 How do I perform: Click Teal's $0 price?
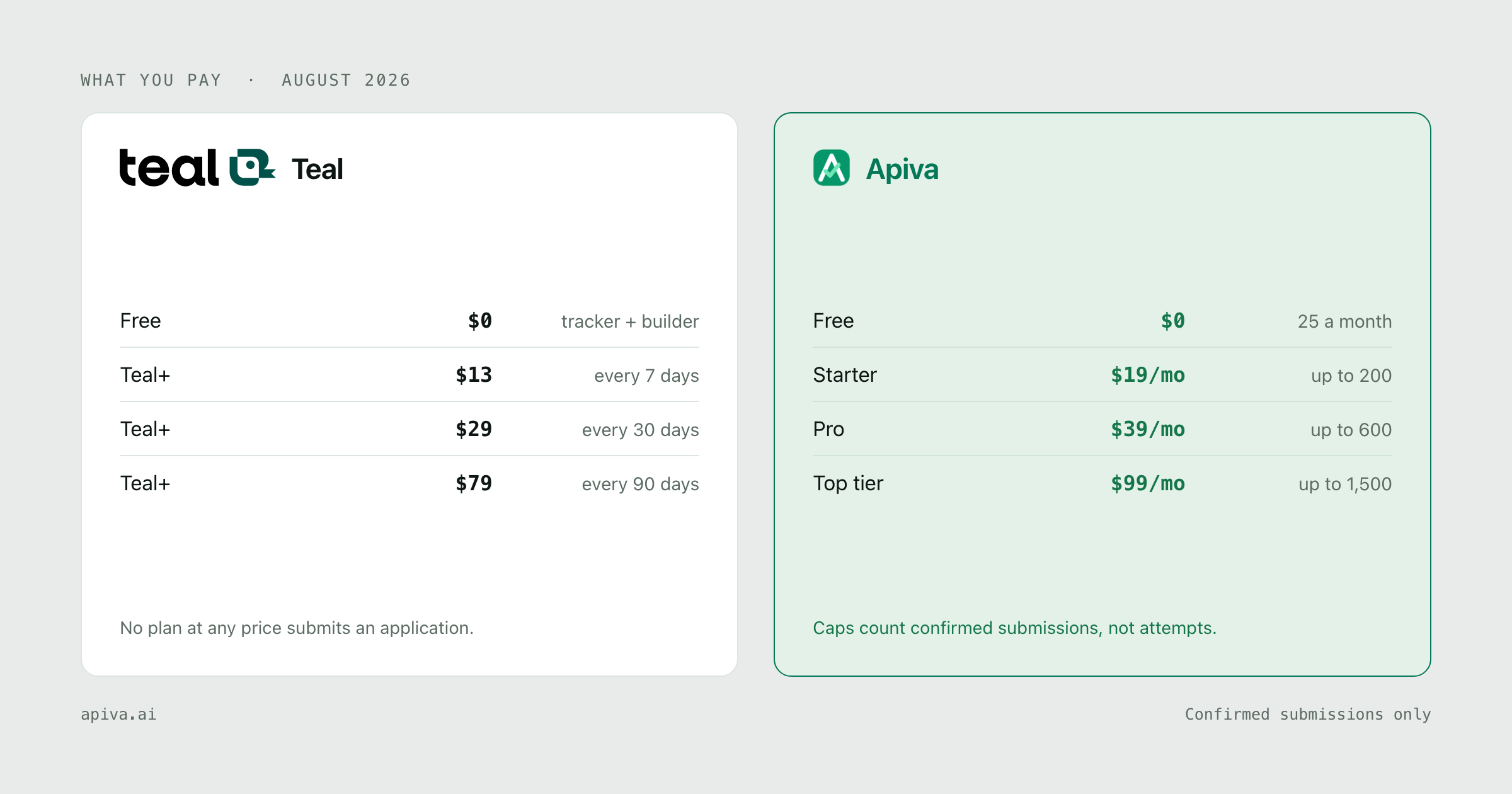coord(480,321)
